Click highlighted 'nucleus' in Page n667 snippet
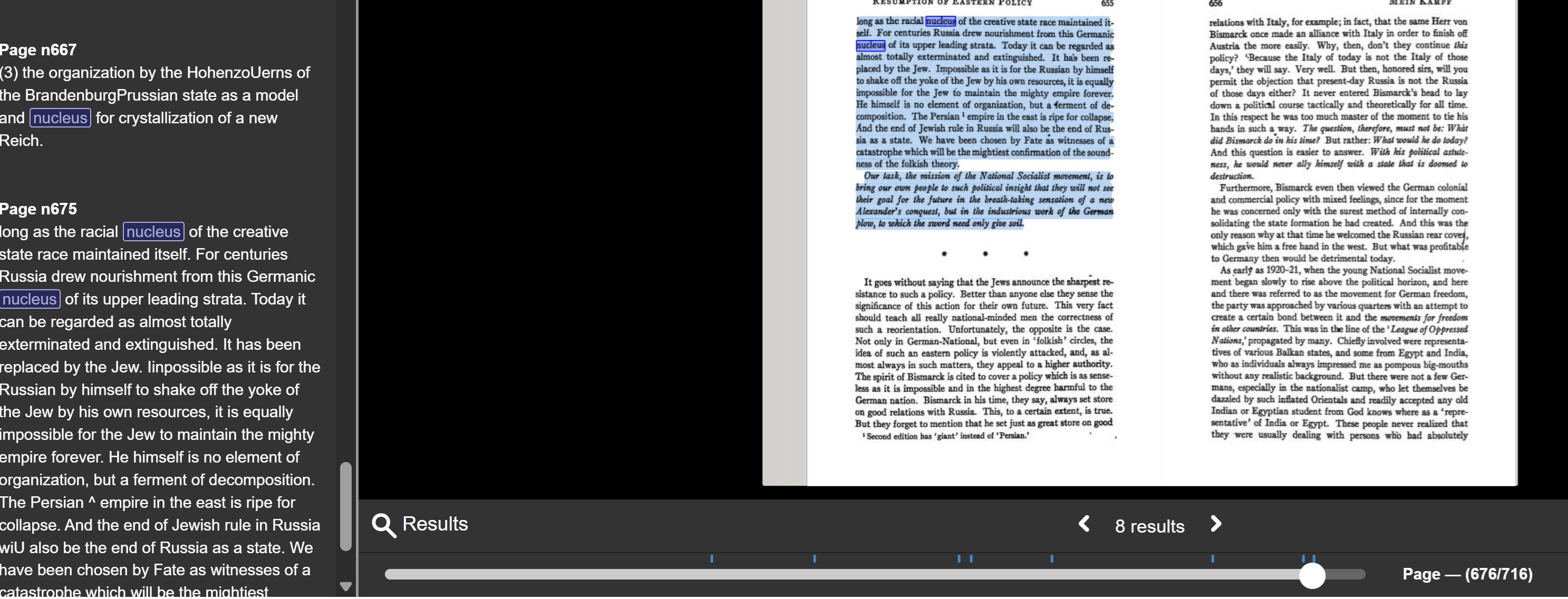1568x599 pixels. (x=60, y=118)
